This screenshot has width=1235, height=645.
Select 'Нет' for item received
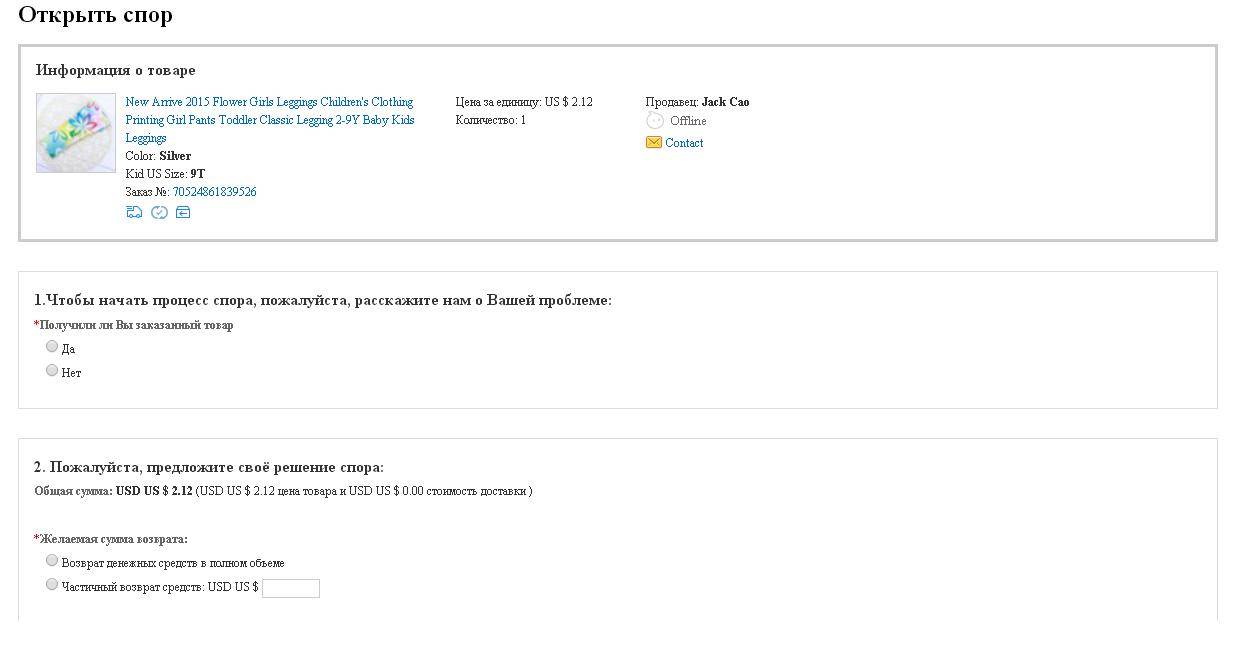[52, 370]
